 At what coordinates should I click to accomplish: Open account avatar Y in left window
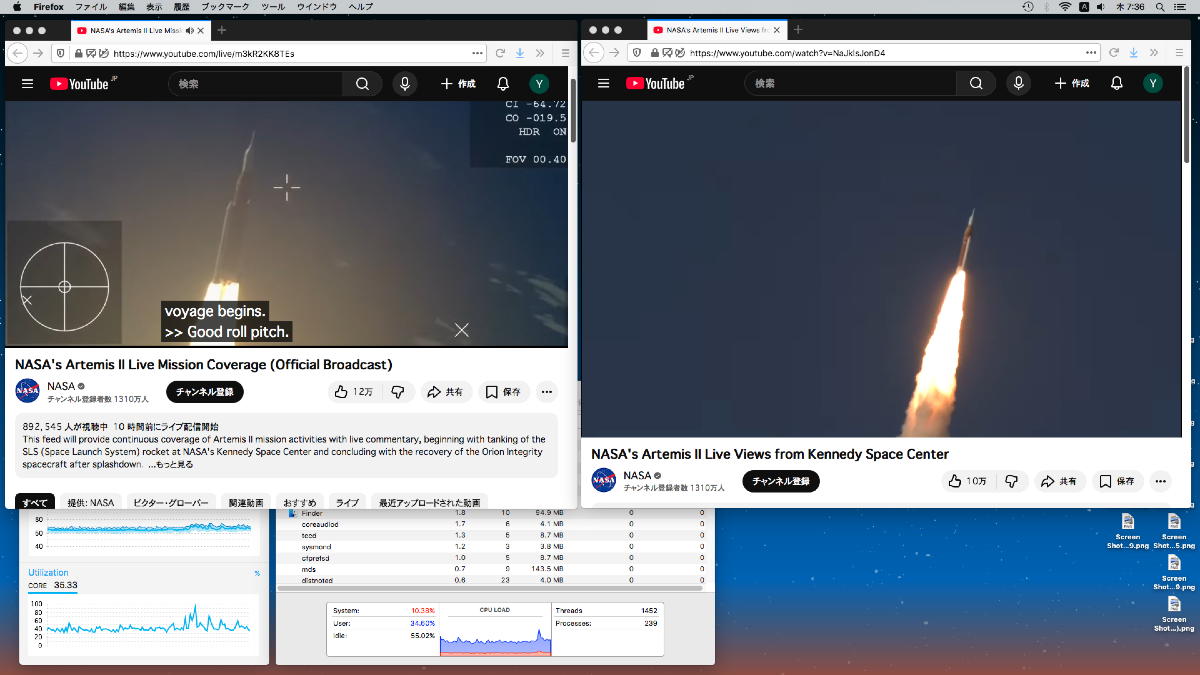(540, 84)
